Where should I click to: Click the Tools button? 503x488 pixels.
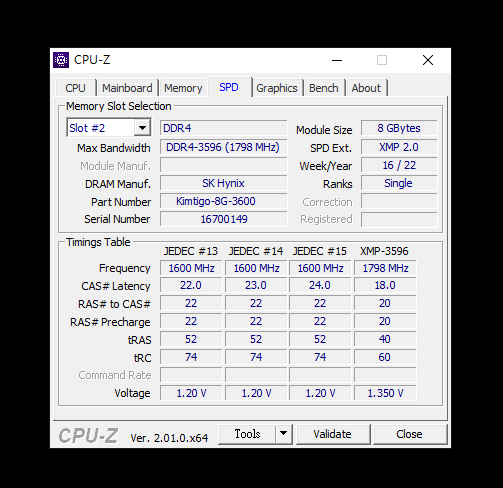pos(247,434)
